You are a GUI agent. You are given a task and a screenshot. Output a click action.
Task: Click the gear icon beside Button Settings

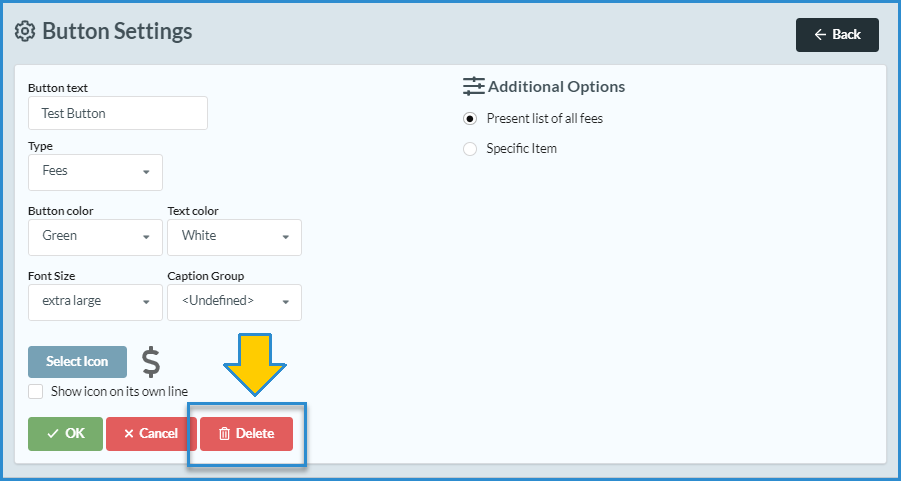tap(25, 32)
